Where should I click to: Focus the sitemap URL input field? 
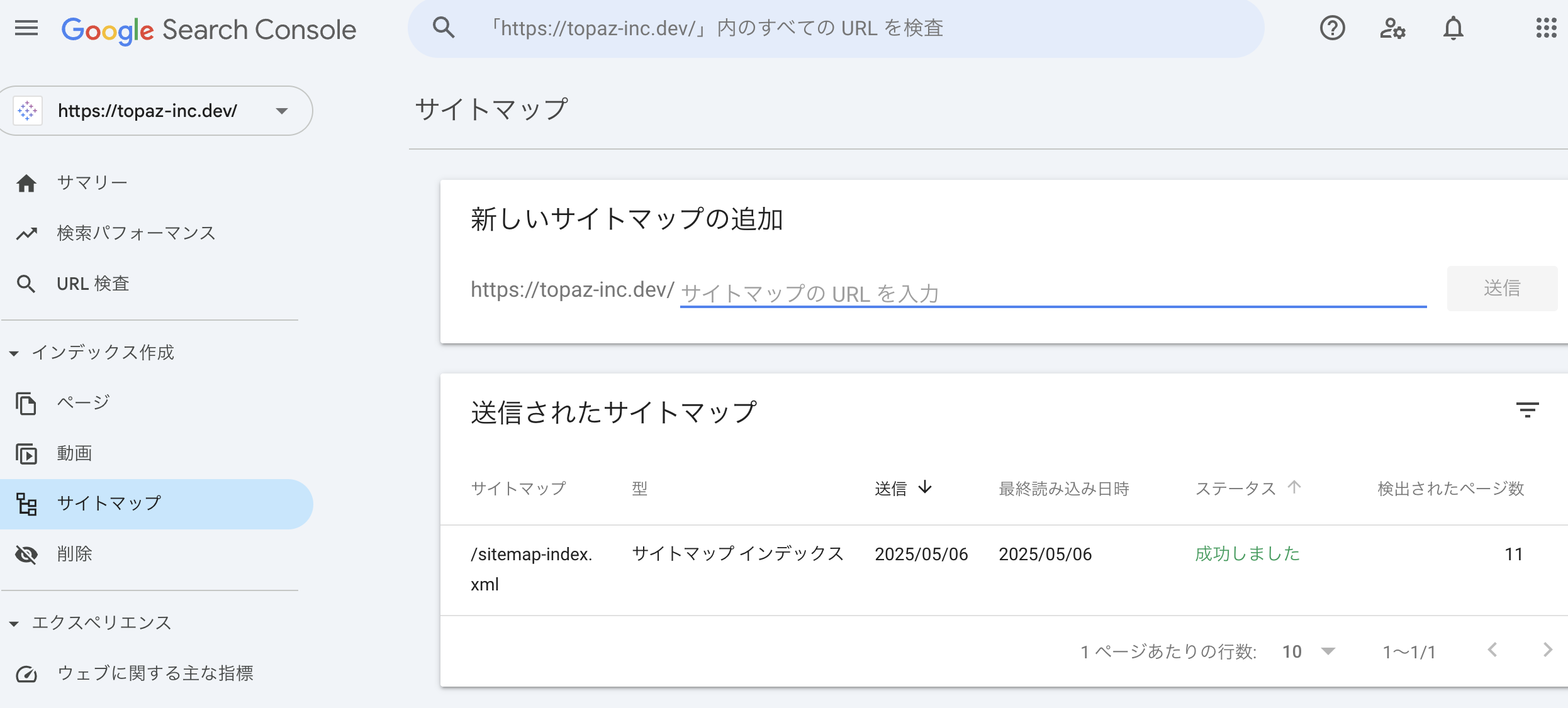[1053, 292]
